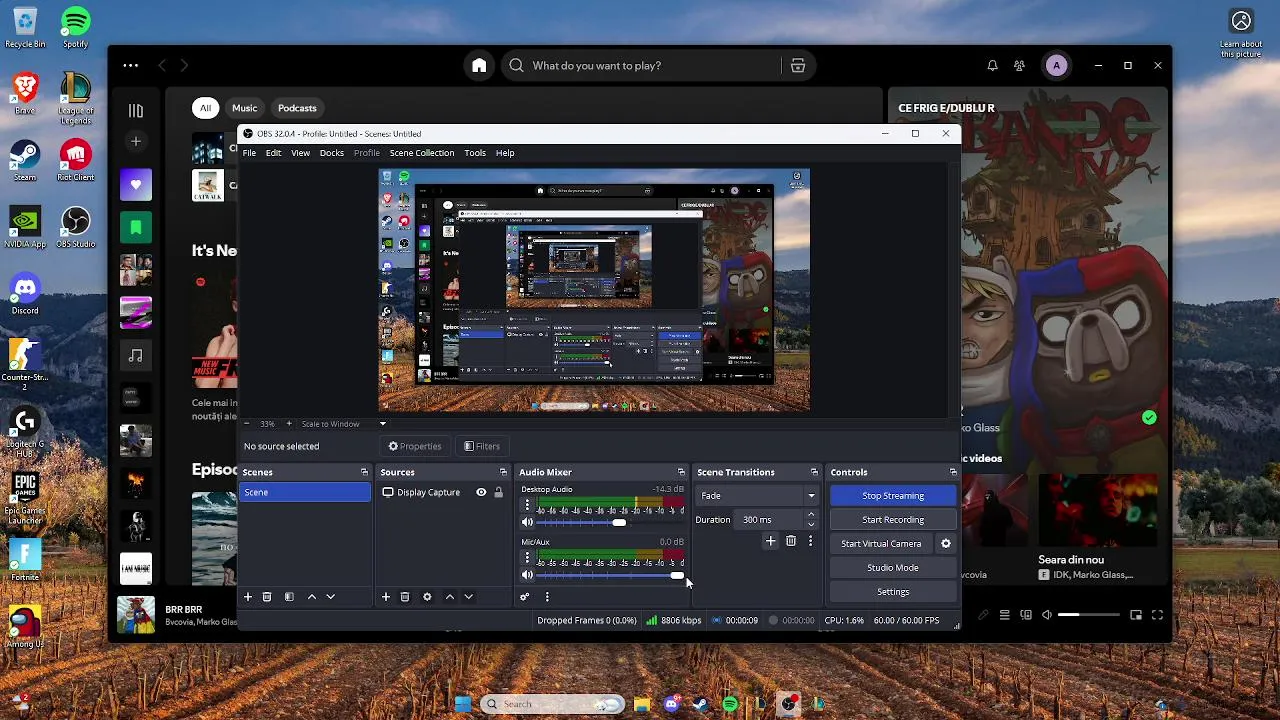The height and width of the screenshot is (720, 1280).
Task: Open source properties gear in Sources dock
Action: [x=427, y=597]
